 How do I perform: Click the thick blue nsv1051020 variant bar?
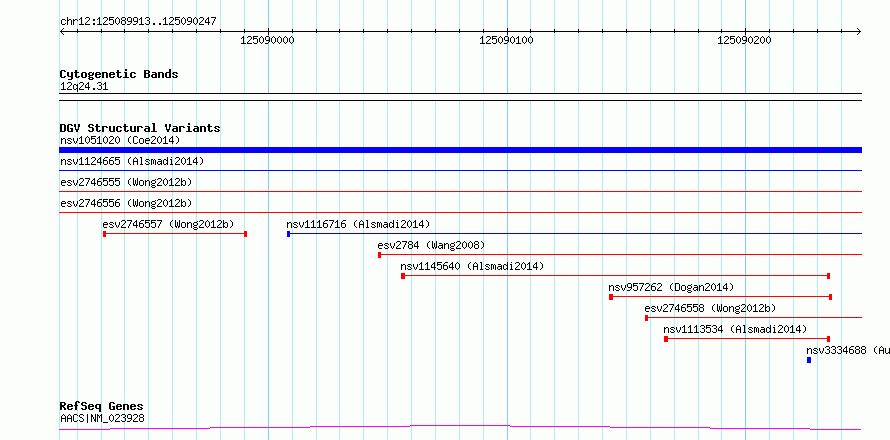click(x=460, y=150)
